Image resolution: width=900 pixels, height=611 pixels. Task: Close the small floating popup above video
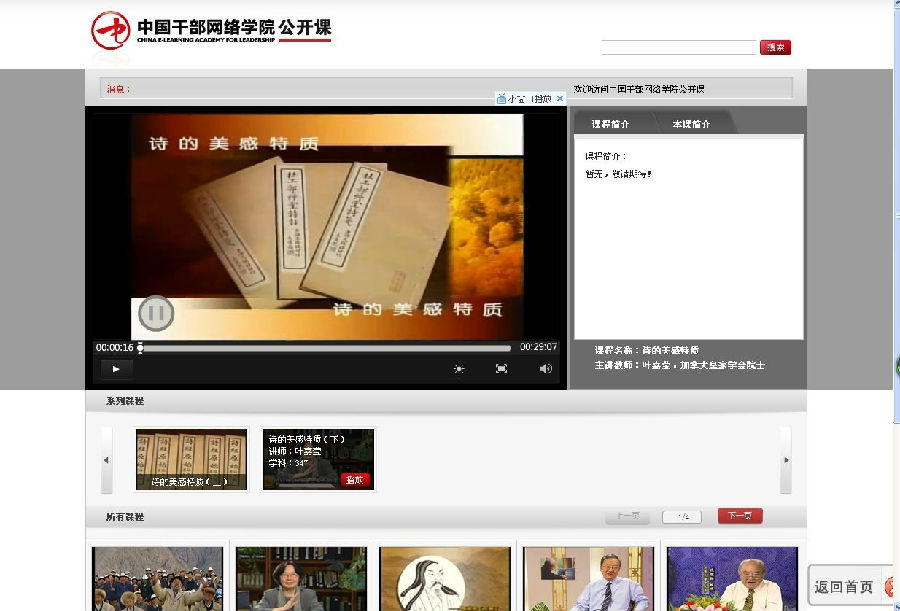coord(560,98)
